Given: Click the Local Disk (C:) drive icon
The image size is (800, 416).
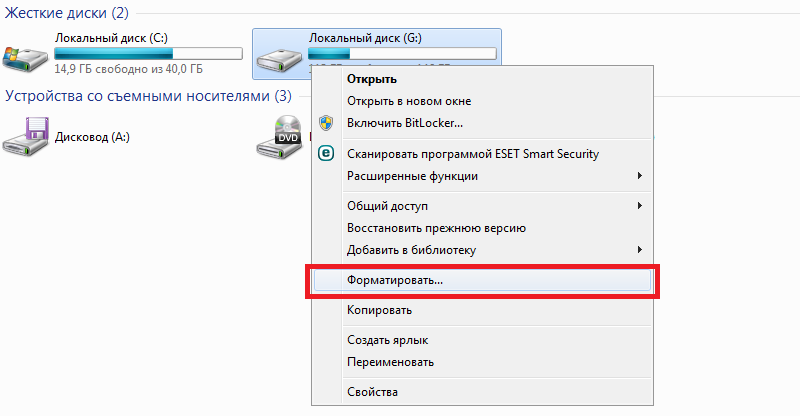Looking at the screenshot, I should tap(25, 58).
